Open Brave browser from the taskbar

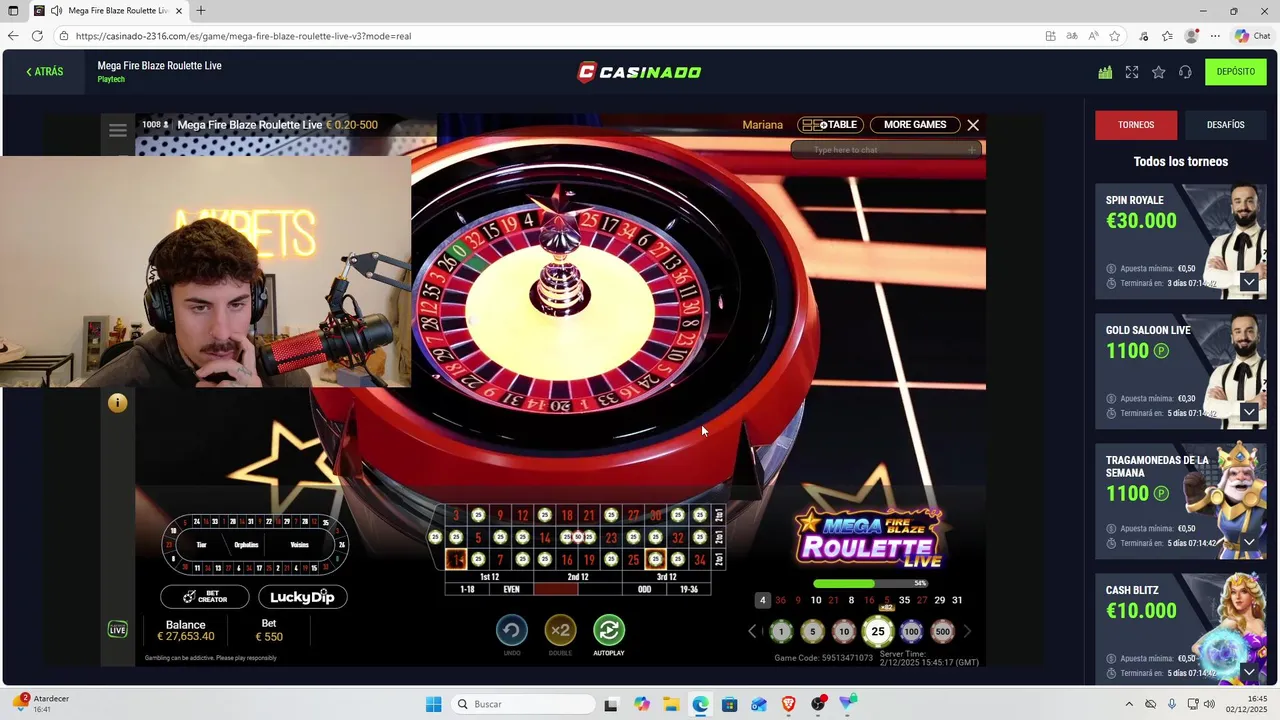click(x=789, y=704)
